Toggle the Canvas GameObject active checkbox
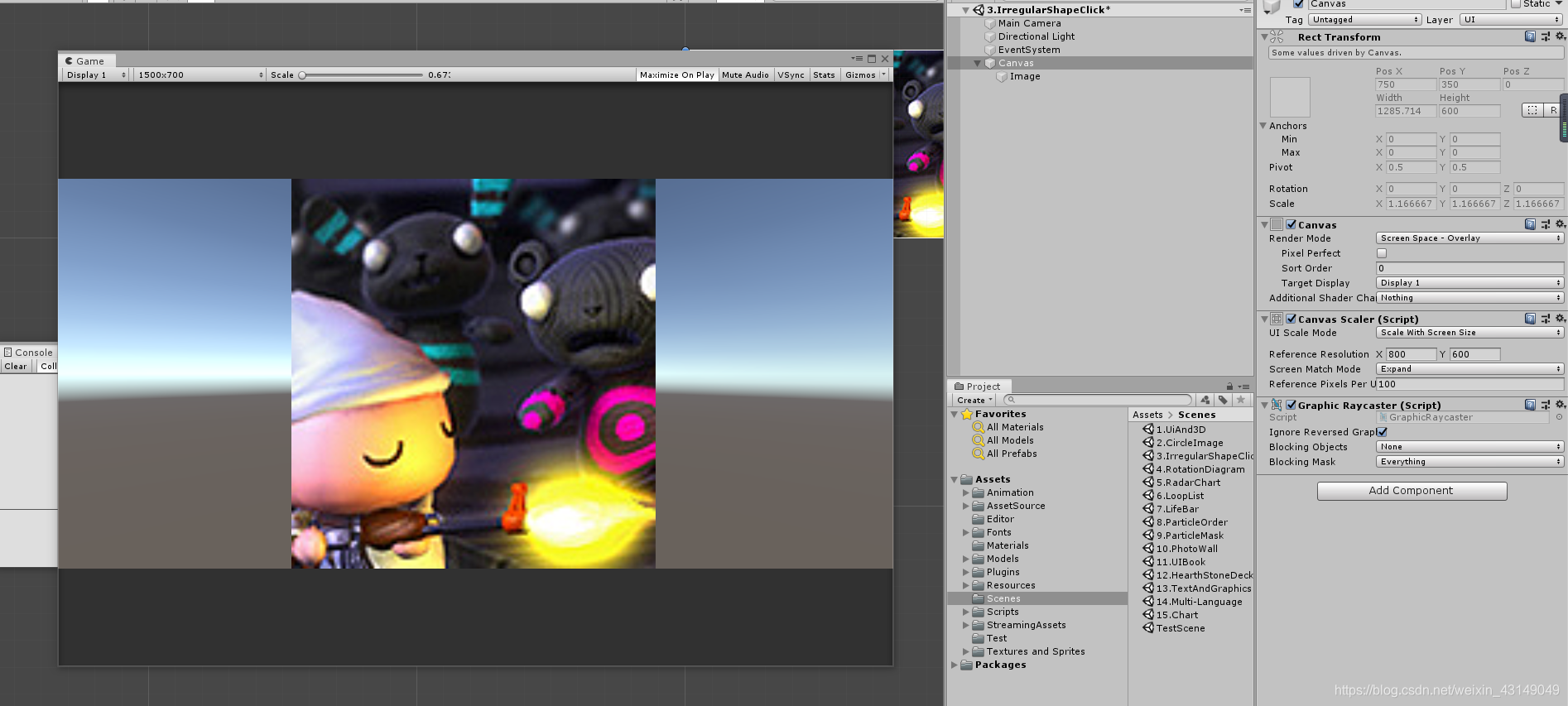1568x706 pixels. coord(1298,4)
